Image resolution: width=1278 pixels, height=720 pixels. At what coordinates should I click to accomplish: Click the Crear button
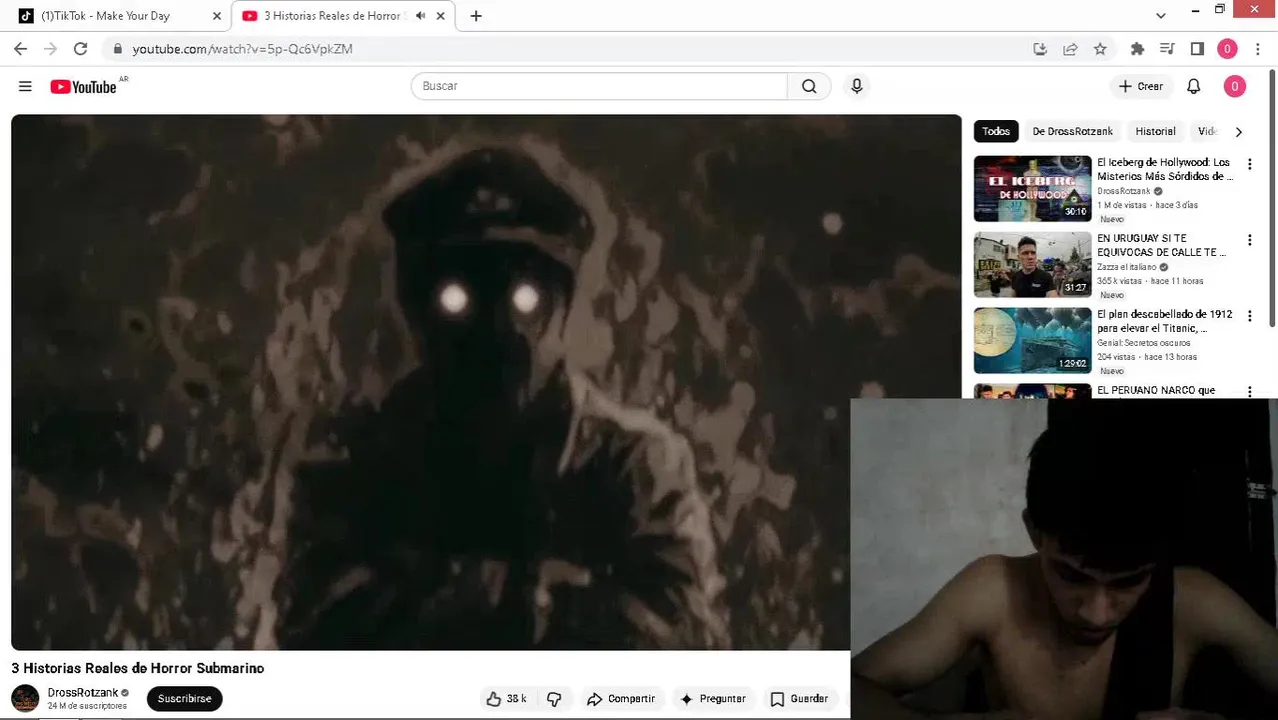click(1140, 87)
